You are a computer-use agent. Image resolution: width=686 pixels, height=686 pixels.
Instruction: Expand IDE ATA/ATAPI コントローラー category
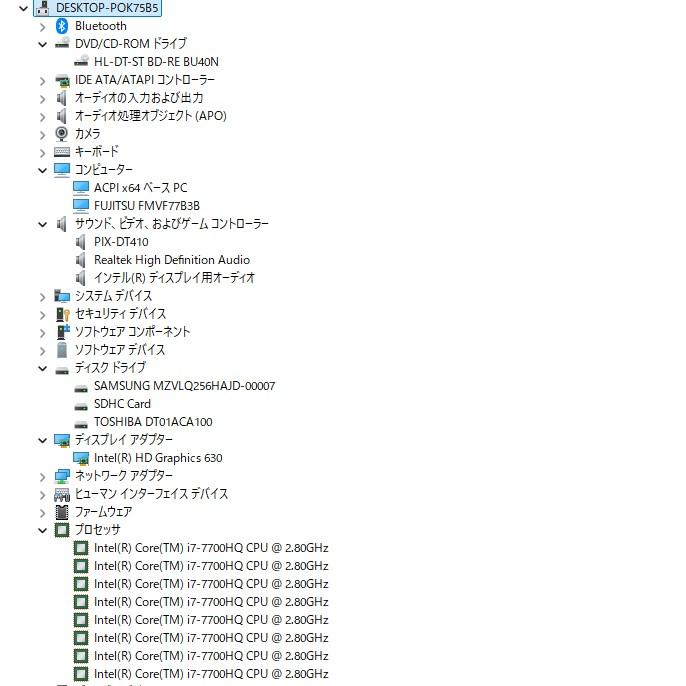(42, 81)
